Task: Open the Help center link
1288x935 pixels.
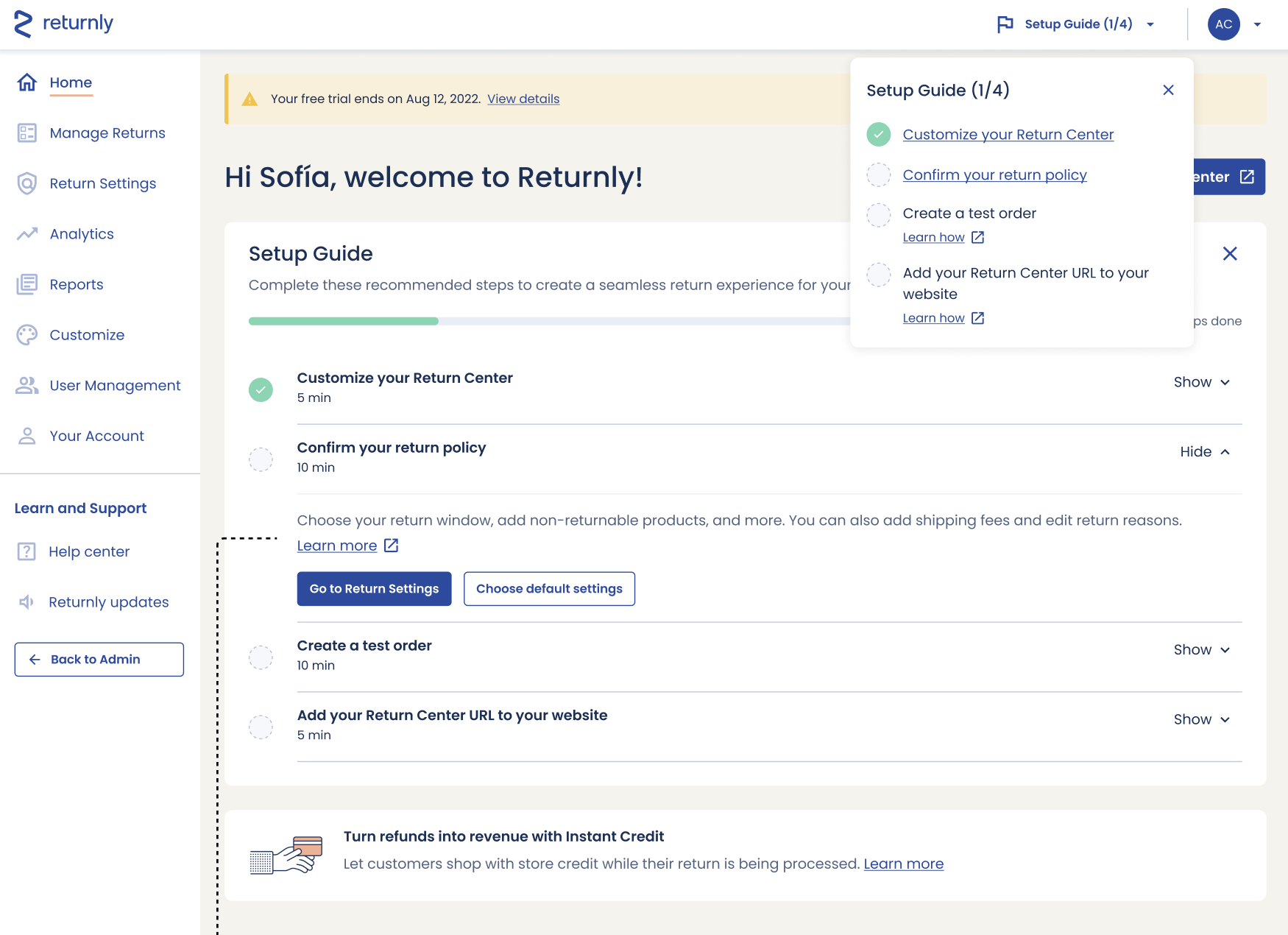Action: [x=89, y=551]
